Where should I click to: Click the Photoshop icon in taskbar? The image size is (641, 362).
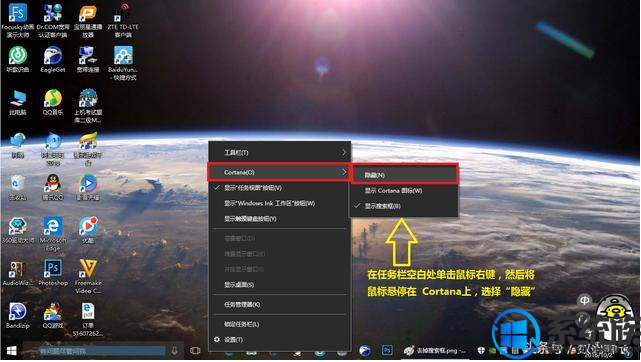[387, 350]
